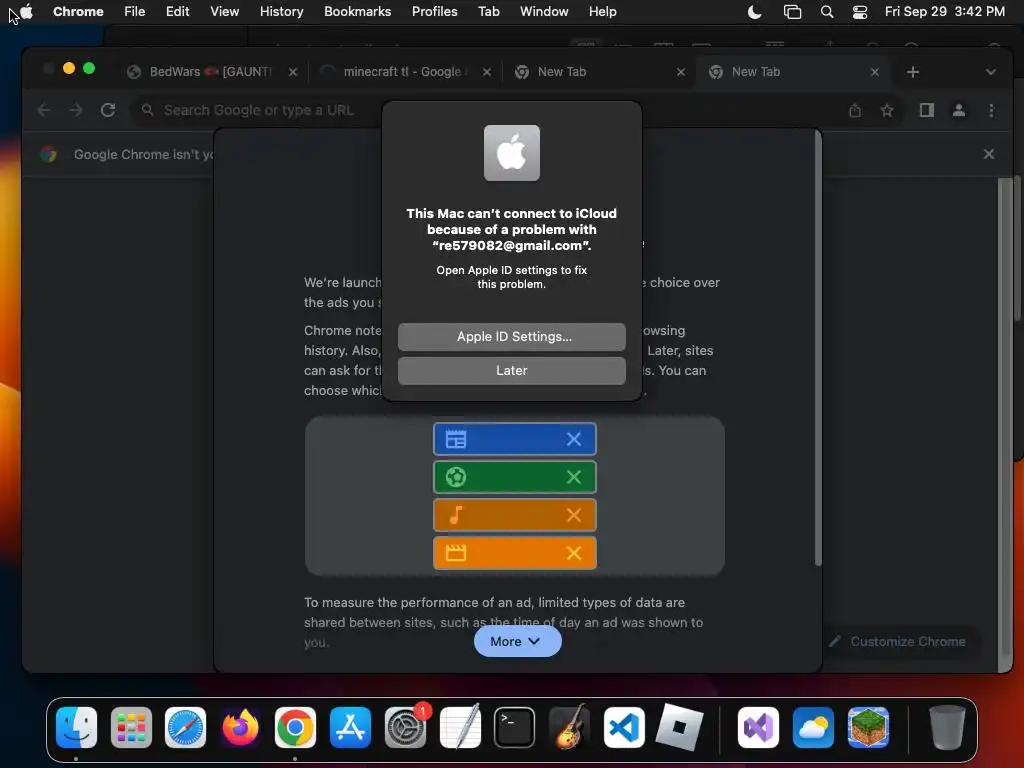Open the Help menu

pyautogui.click(x=602, y=11)
